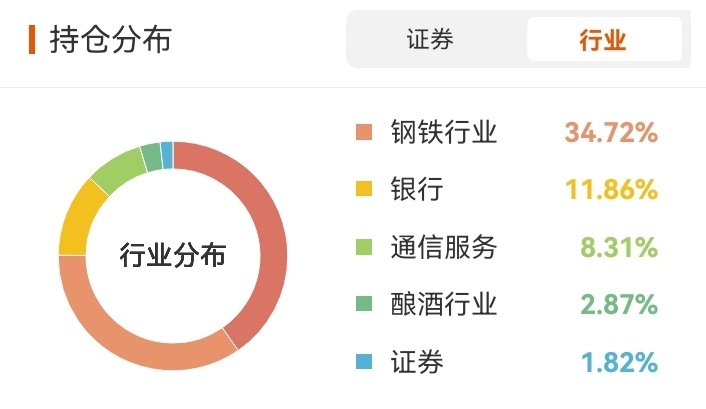
Task: Click the 钢铁行业 orange legend swatch
Action: coord(364,132)
